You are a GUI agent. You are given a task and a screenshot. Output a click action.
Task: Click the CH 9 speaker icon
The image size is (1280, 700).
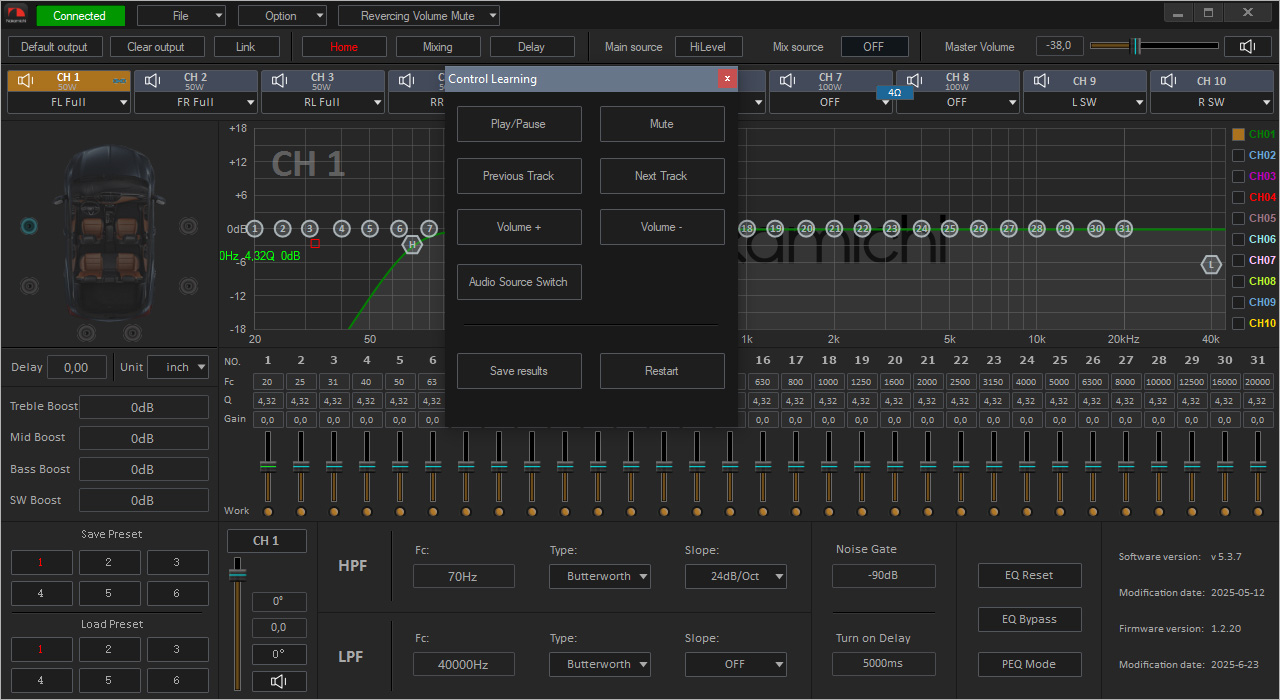[1042, 81]
